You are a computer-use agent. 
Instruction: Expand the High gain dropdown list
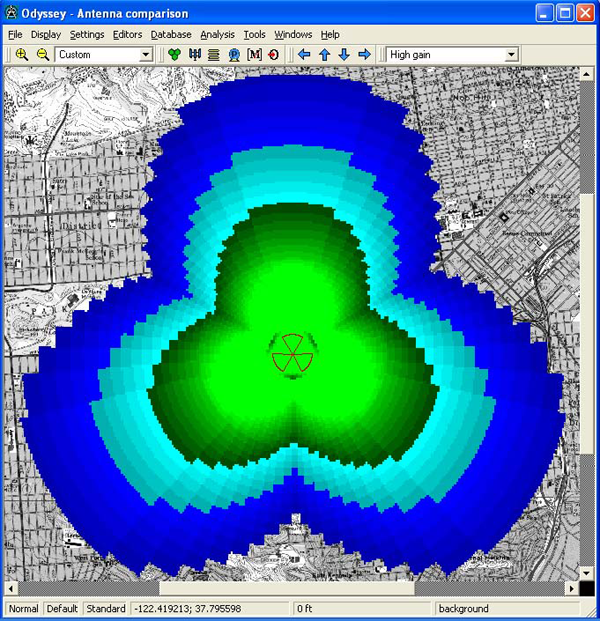[511, 55]
